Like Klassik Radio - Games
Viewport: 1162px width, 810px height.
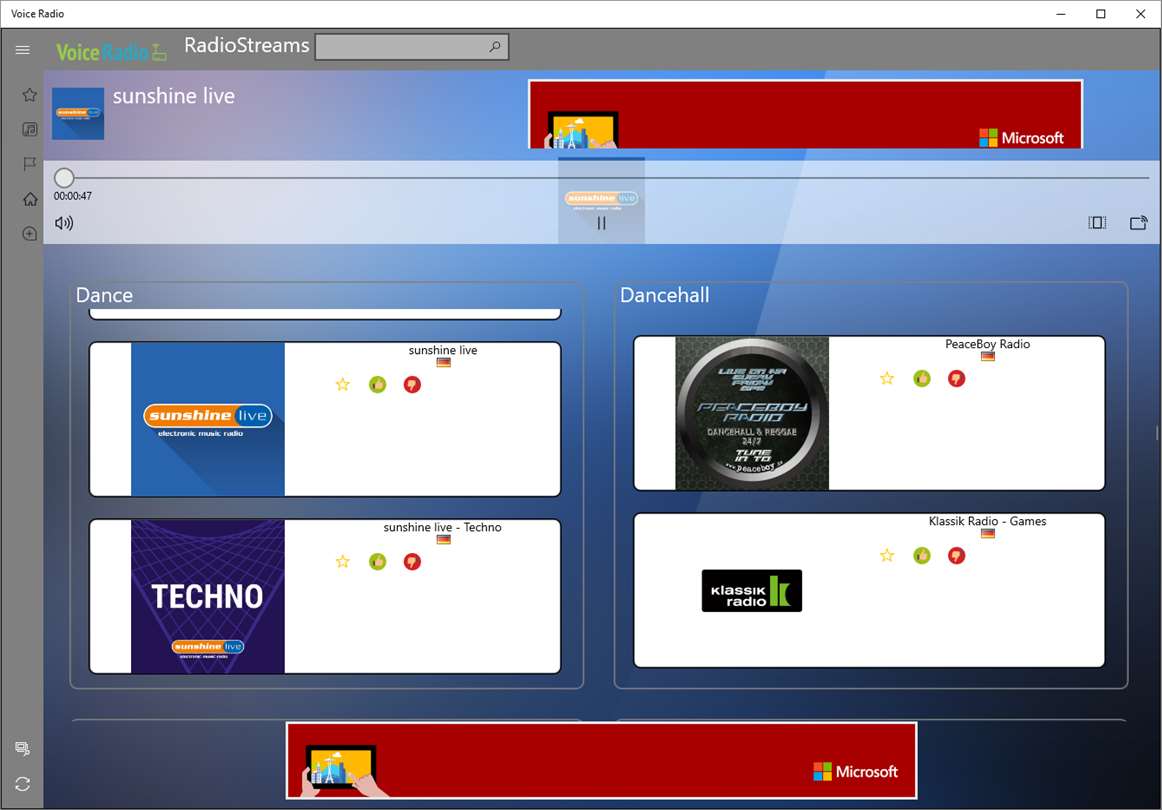point(922,556)
